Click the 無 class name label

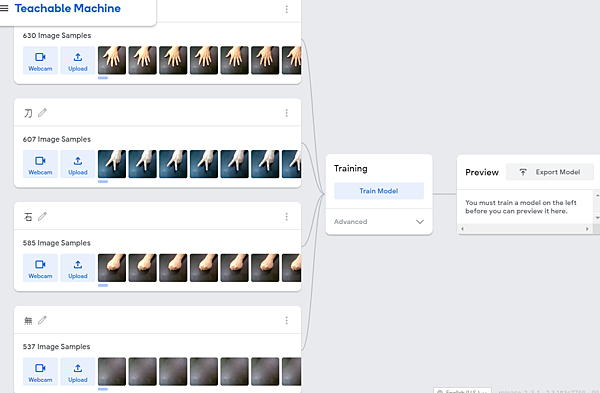(x=28, y=321)
